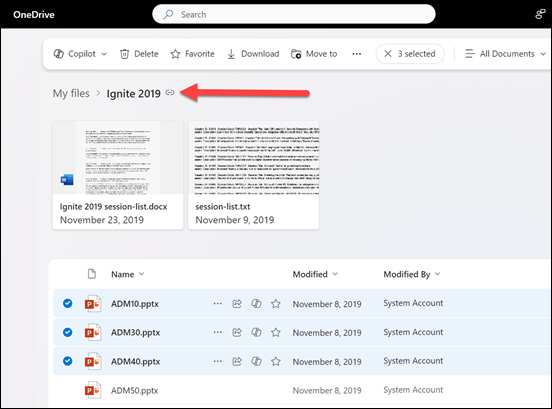This screenshot has height=409, width=552.
Task: Click Move to in the toolbar
Action: (x=314, y=54)
